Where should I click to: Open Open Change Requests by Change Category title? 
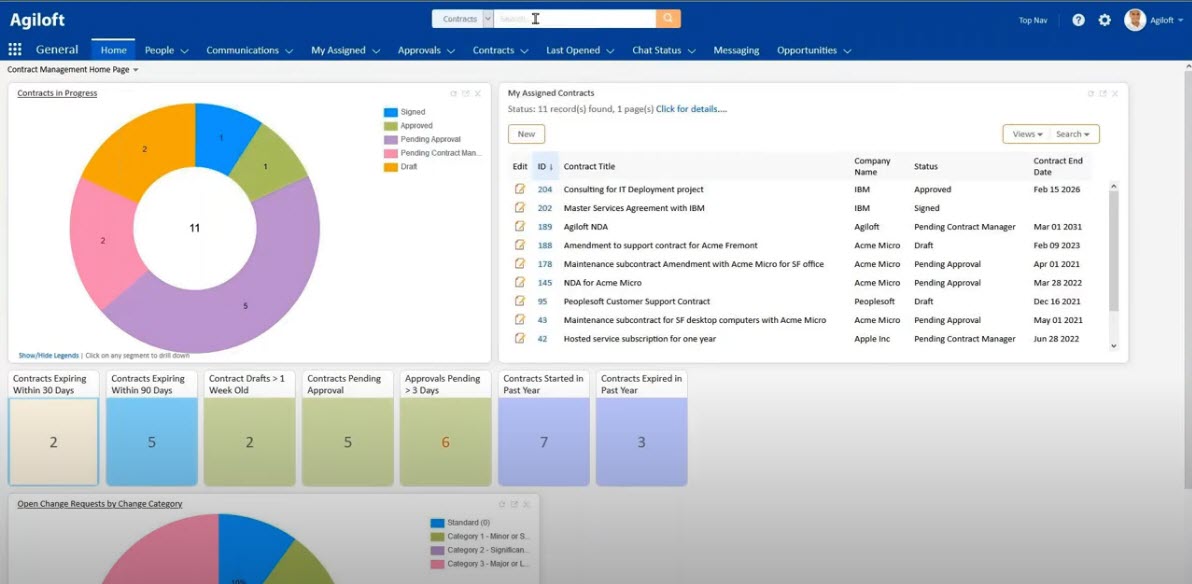[100, 503]
